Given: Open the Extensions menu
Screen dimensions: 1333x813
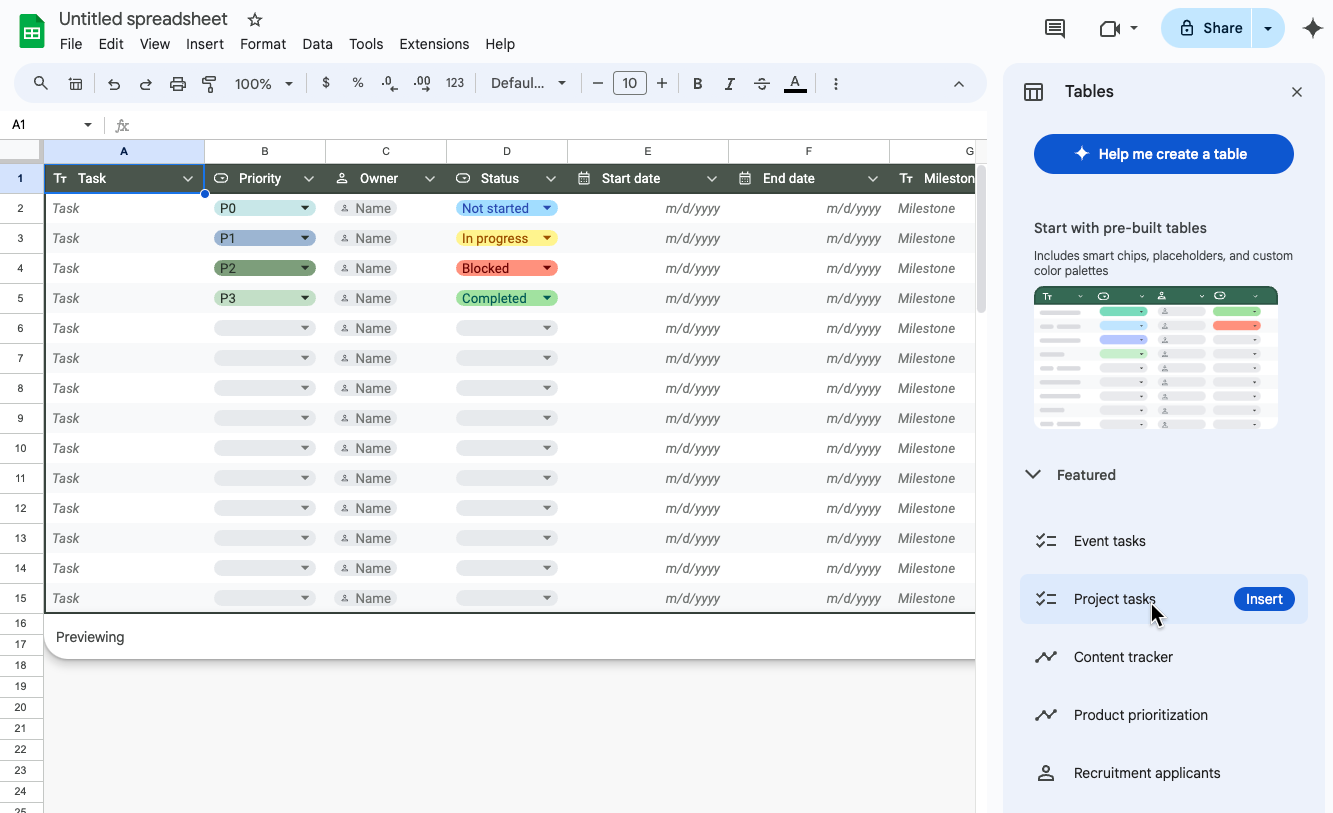Looking at the screenshot, I should pos(433,44).
